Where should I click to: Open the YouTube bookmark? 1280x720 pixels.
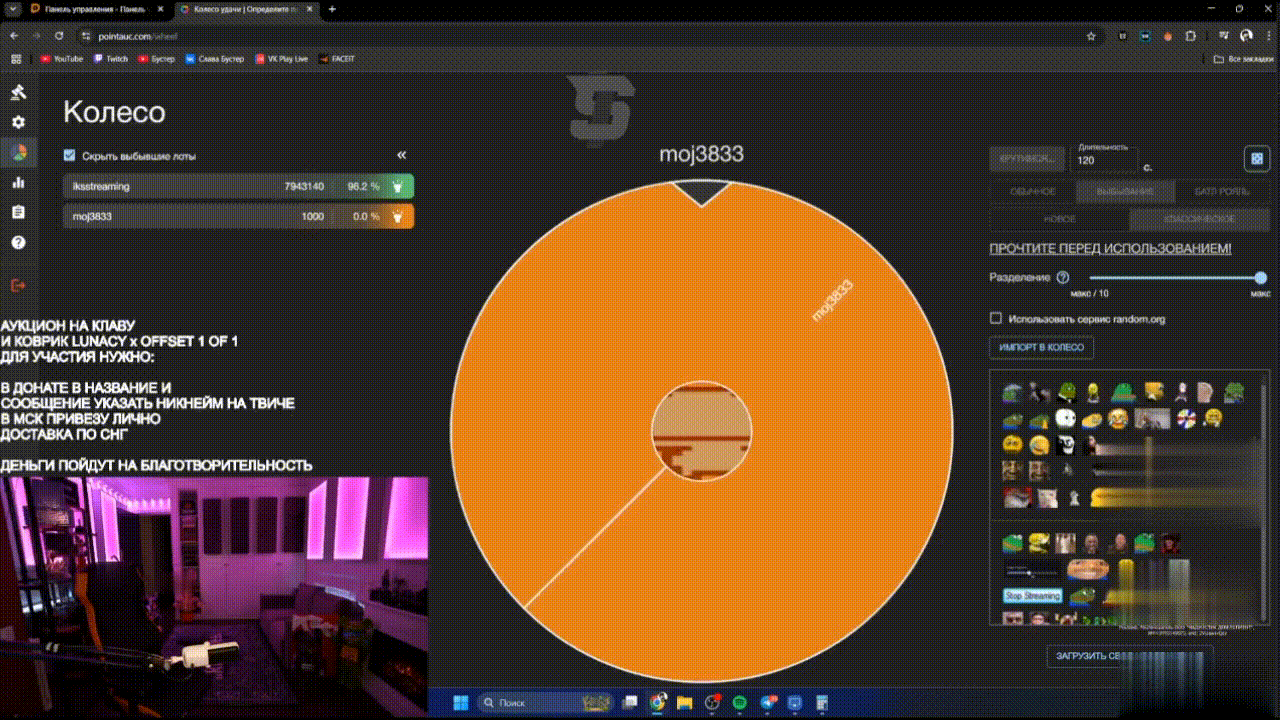[x=62, y=59]
